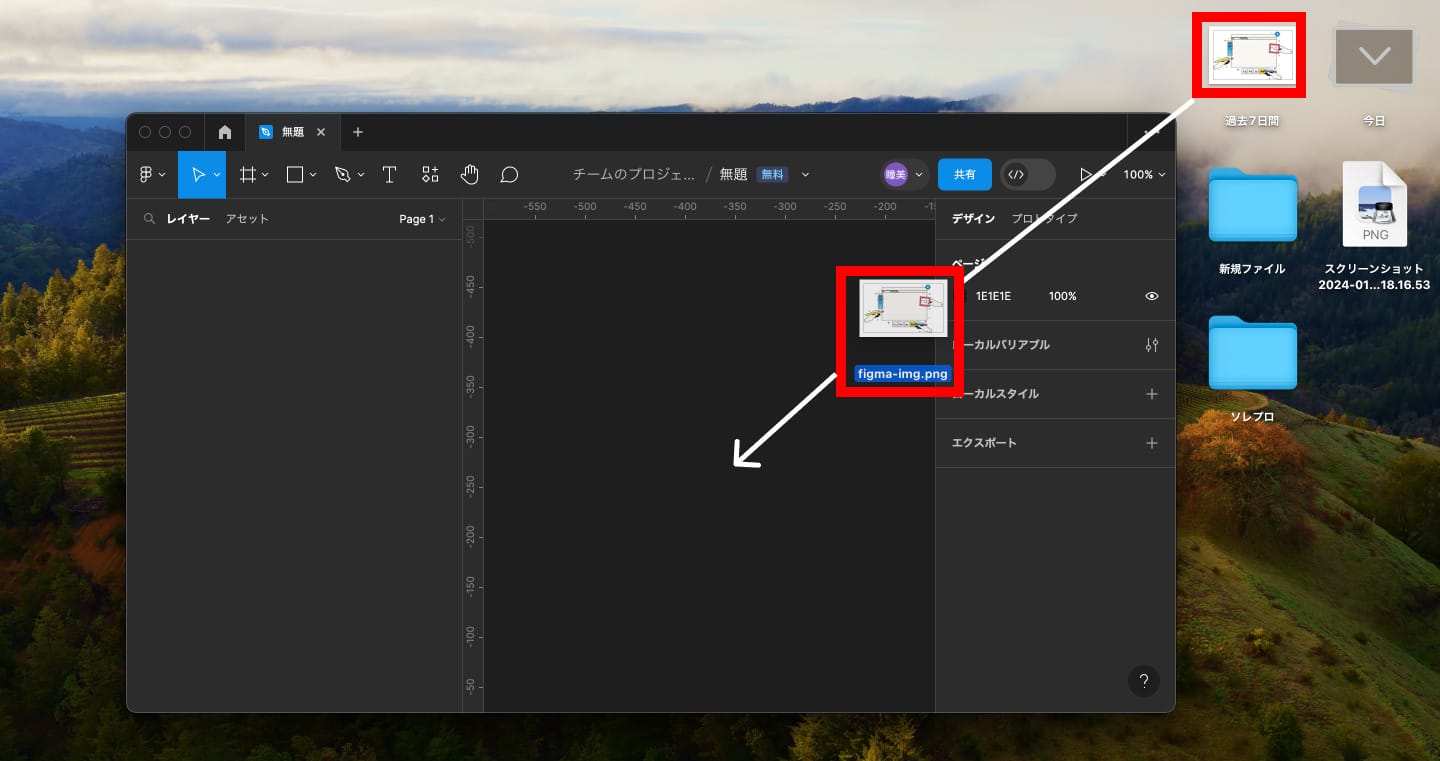
Task: Click the blue 共有 button
Action: (x=964, y=174)
